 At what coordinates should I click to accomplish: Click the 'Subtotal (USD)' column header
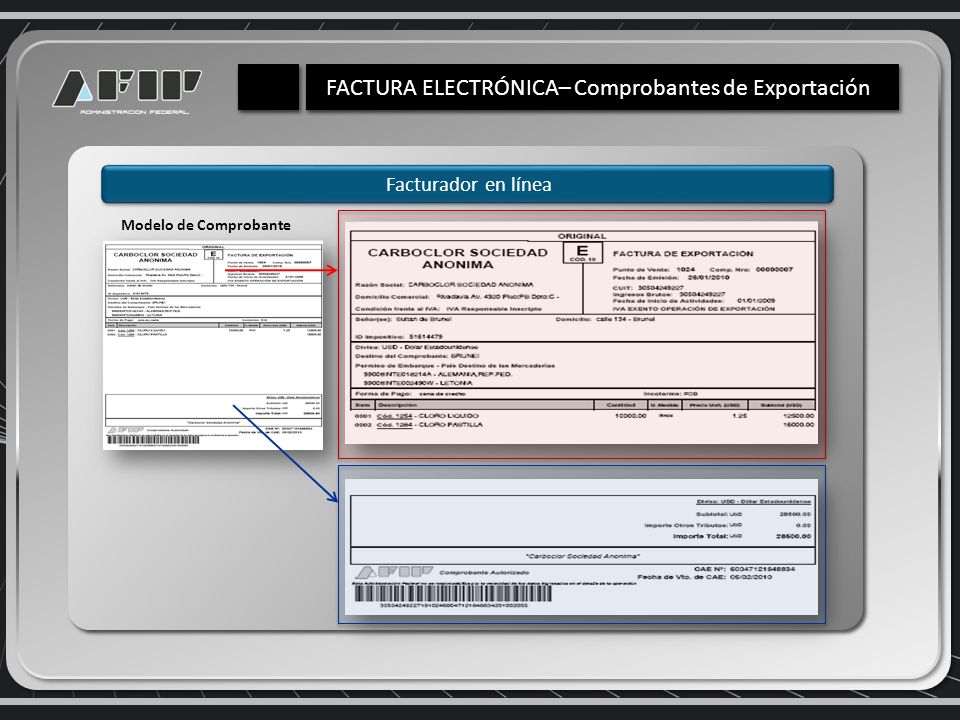tap(781, 405)
